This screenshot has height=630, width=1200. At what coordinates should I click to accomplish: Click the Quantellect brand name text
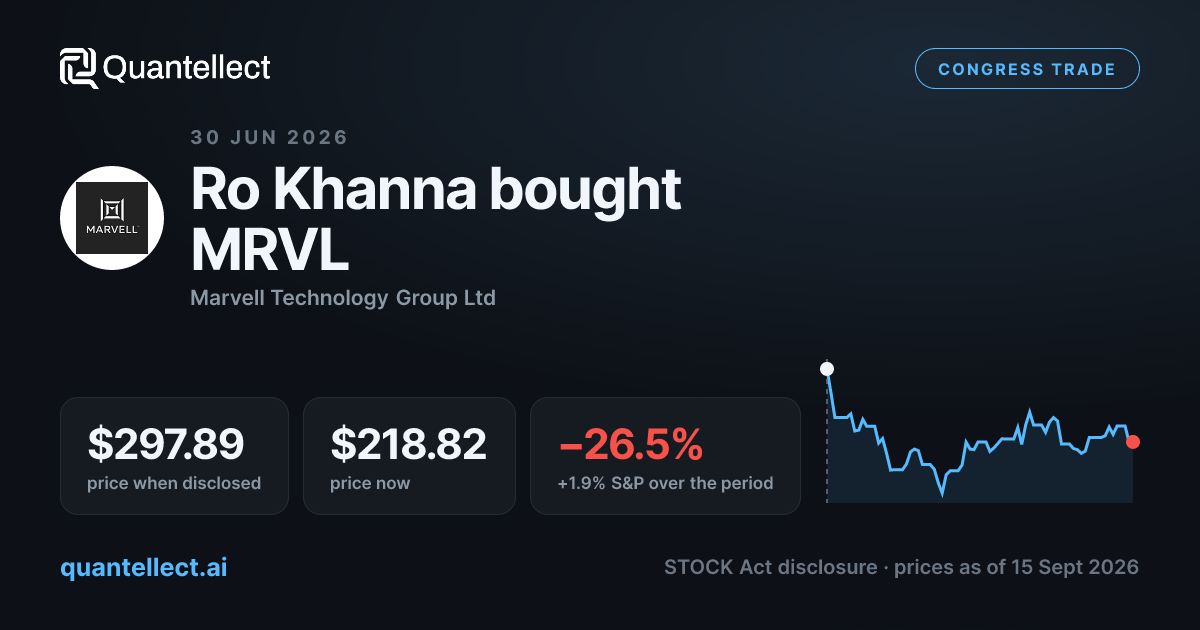187,68
